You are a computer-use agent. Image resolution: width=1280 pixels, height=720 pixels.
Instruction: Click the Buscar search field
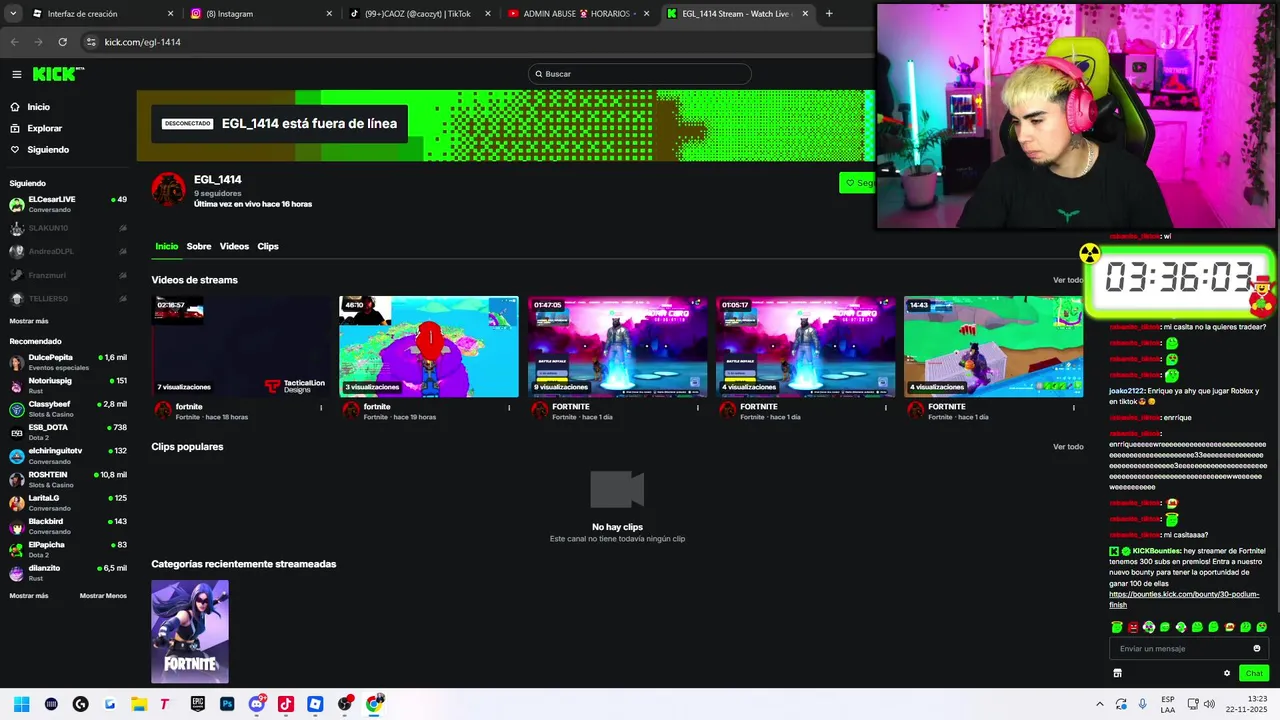[640, 74]
